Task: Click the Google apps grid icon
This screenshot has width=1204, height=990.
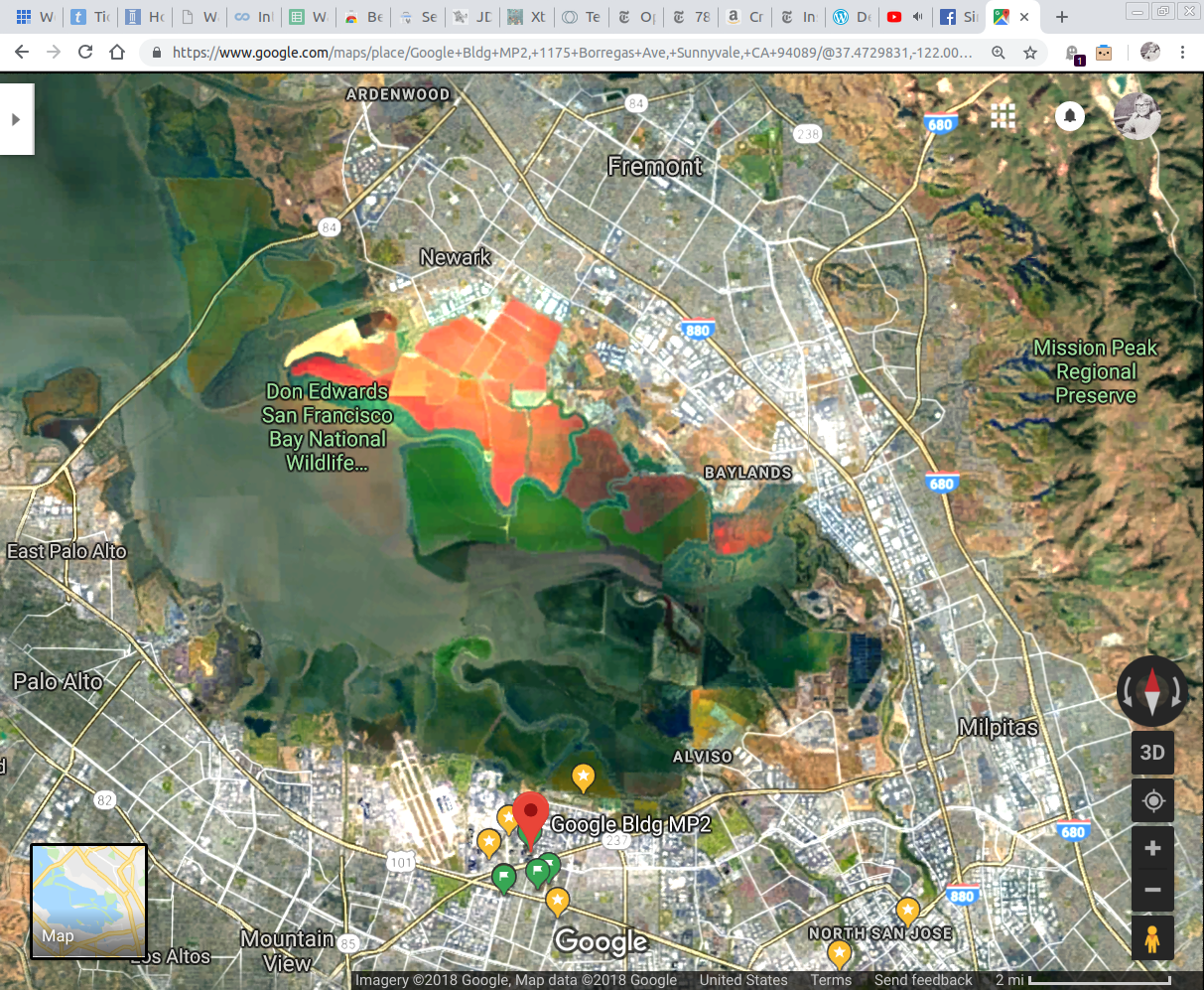Action: (1003, 116)
